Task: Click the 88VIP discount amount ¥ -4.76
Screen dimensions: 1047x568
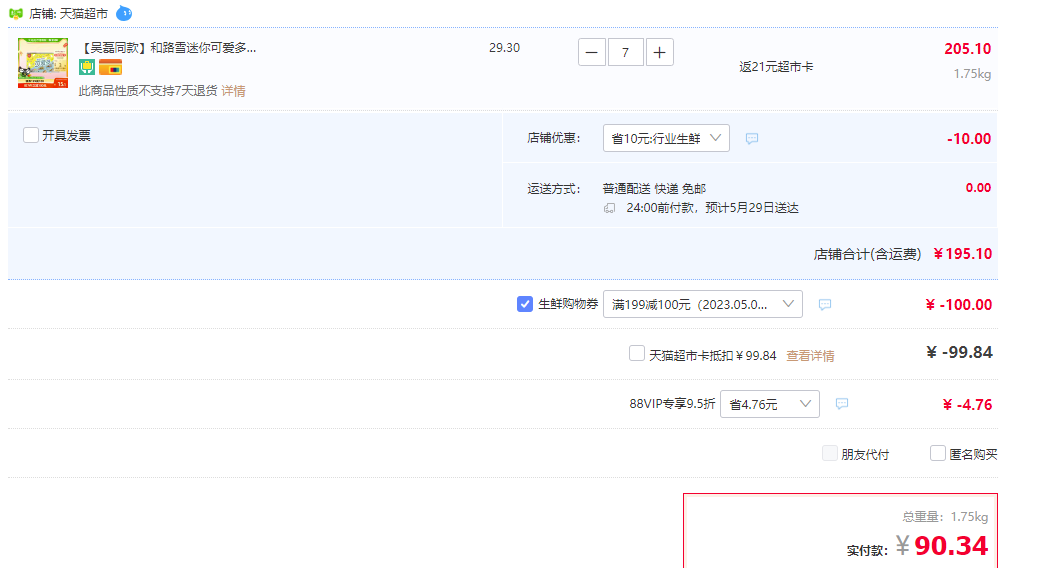Action: click(967, 404)
